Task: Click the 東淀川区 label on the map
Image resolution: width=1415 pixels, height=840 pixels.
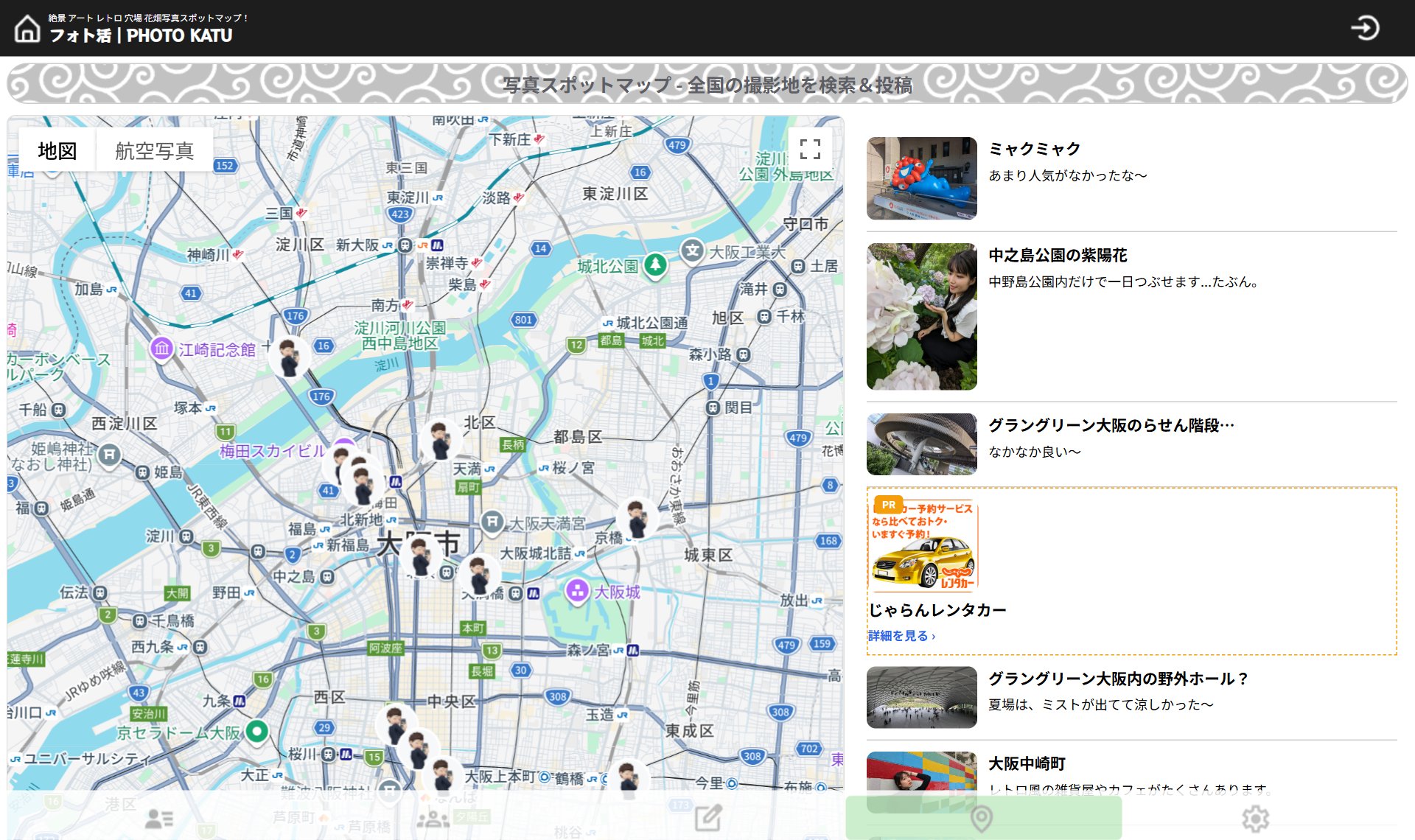Action: point(615,193)
